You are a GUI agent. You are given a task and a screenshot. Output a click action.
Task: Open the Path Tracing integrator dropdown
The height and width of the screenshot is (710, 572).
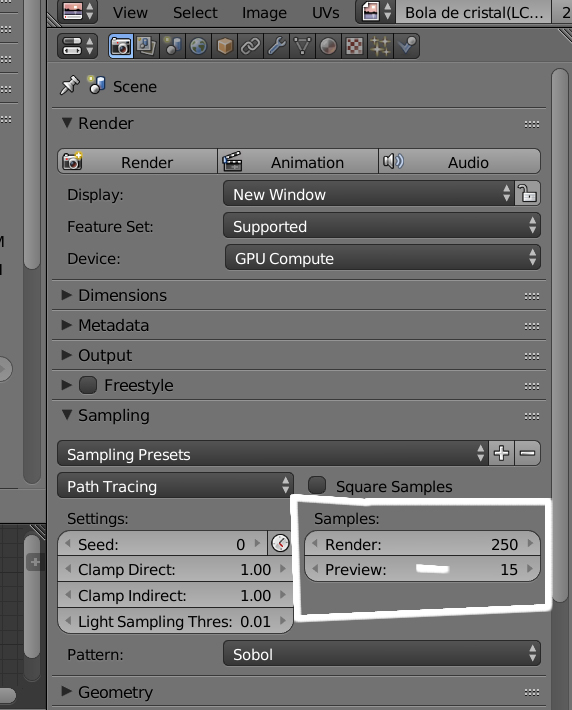click(175, 486)
